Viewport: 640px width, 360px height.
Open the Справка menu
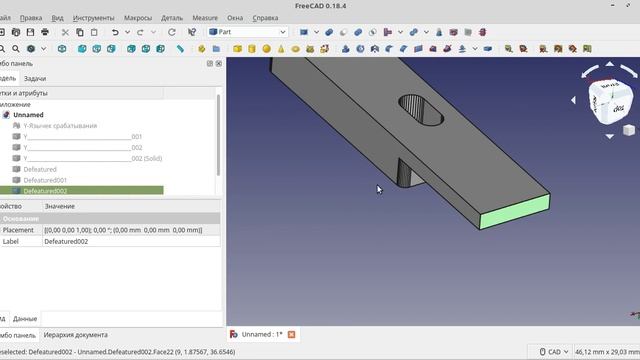pyautogui.click(x=265, y=18)
